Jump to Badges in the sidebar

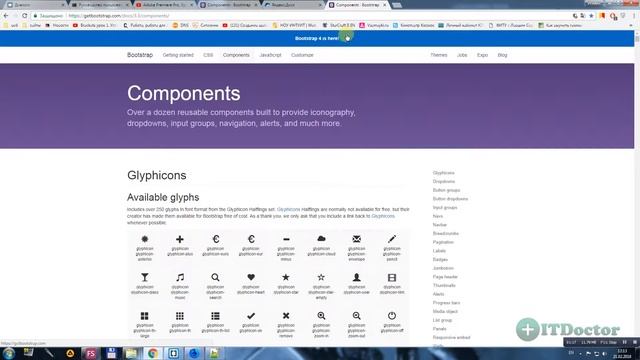[440, 260]
